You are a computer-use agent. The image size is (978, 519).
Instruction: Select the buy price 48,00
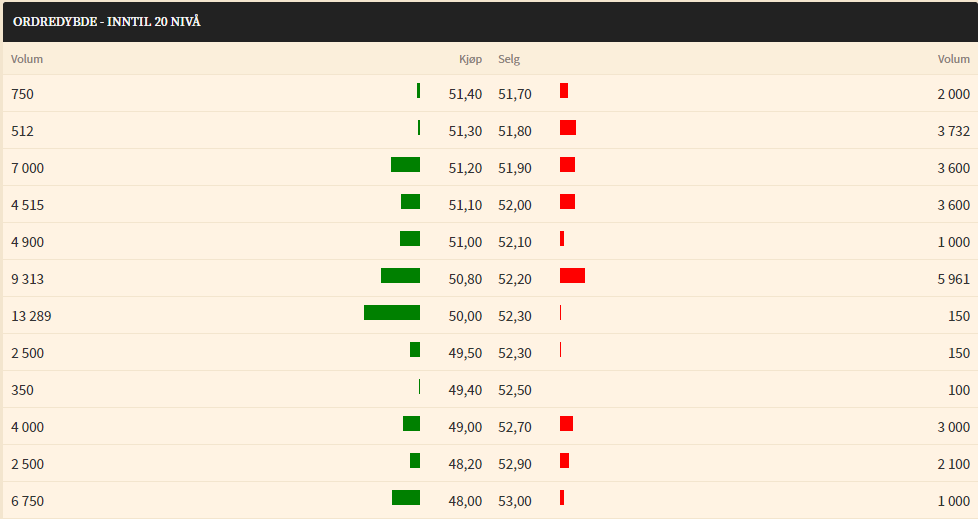coord(465,501)
